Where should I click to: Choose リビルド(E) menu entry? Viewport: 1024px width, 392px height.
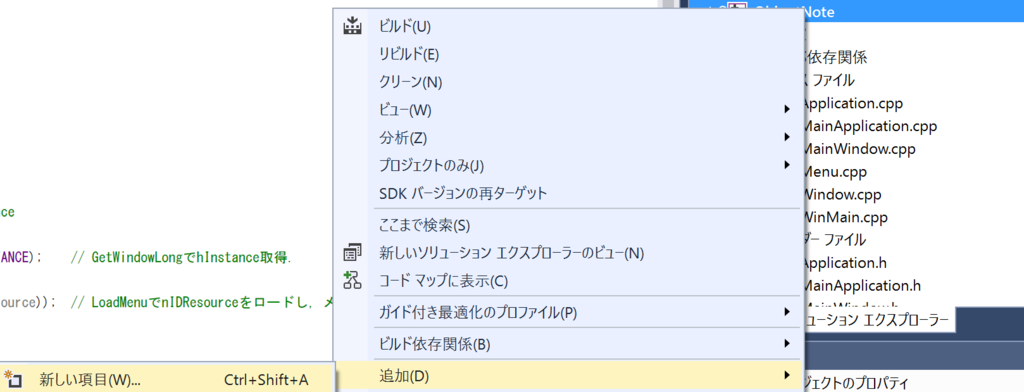coord(409,54)
